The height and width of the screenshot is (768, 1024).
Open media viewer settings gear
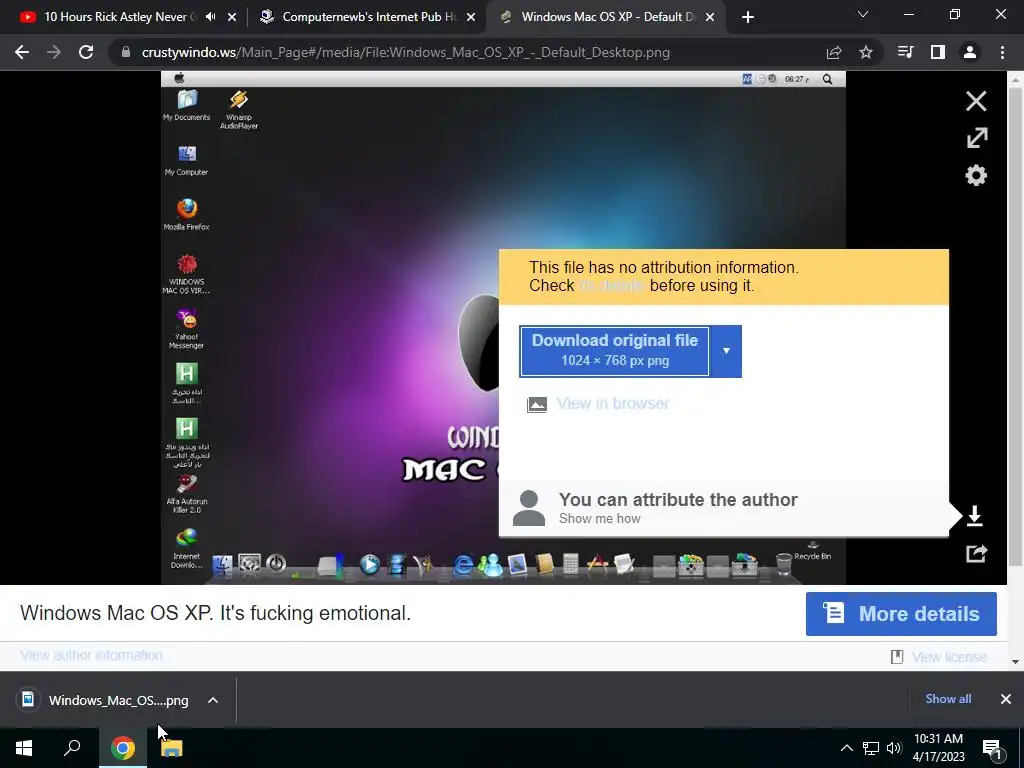976,176
